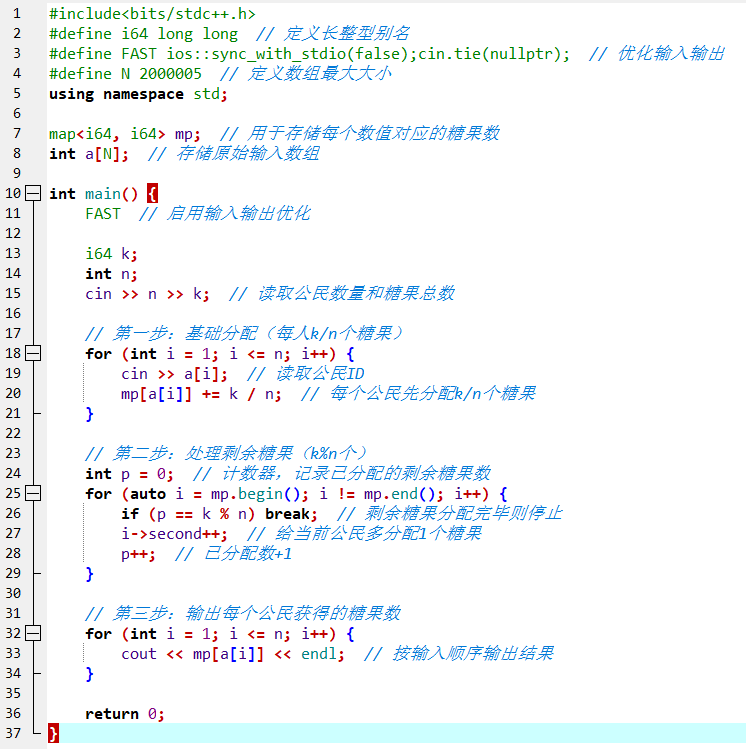
Task: Click the 'main()' function name
Action: (x=111, y=194)
